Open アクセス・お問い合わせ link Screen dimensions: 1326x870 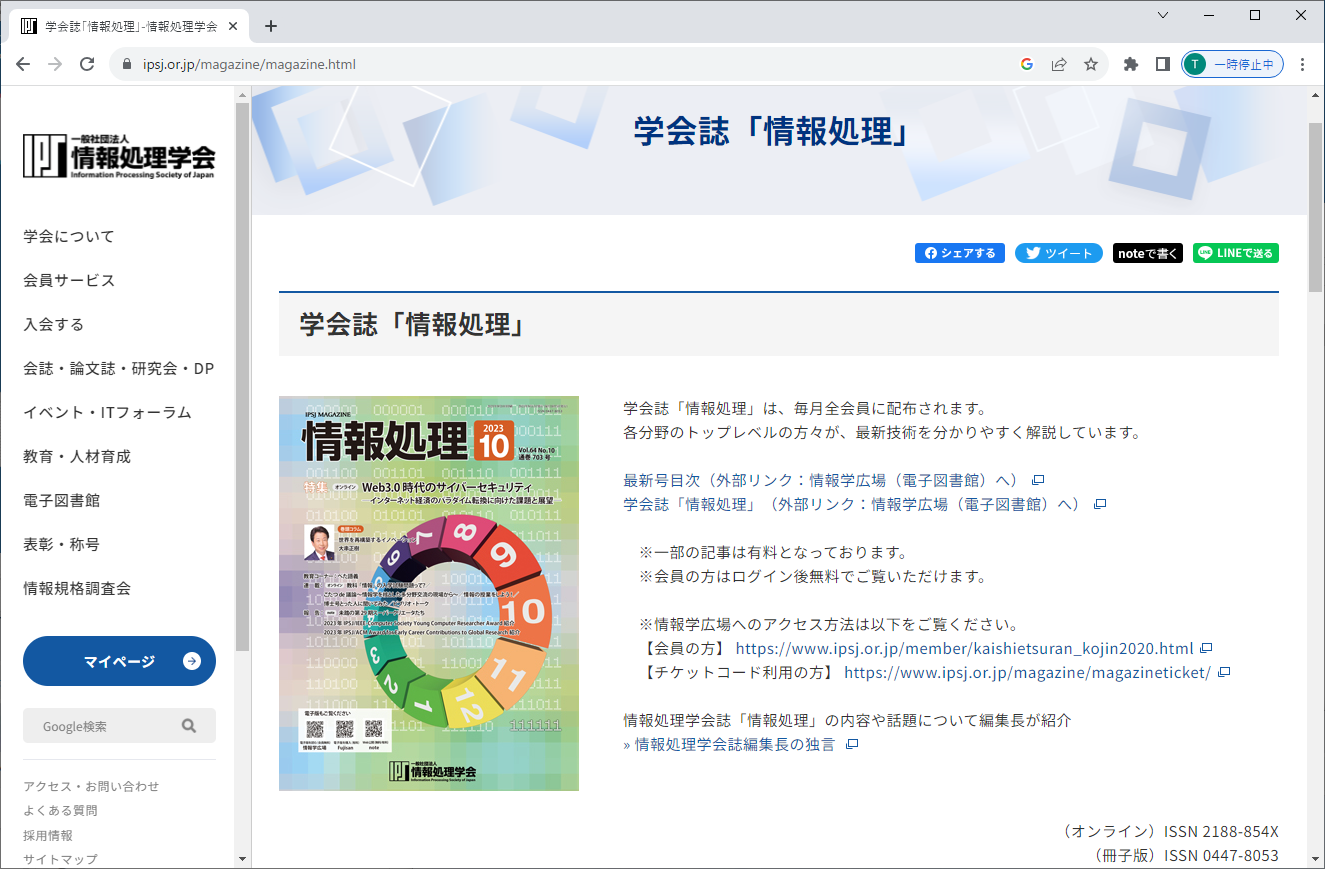[91, 786]
